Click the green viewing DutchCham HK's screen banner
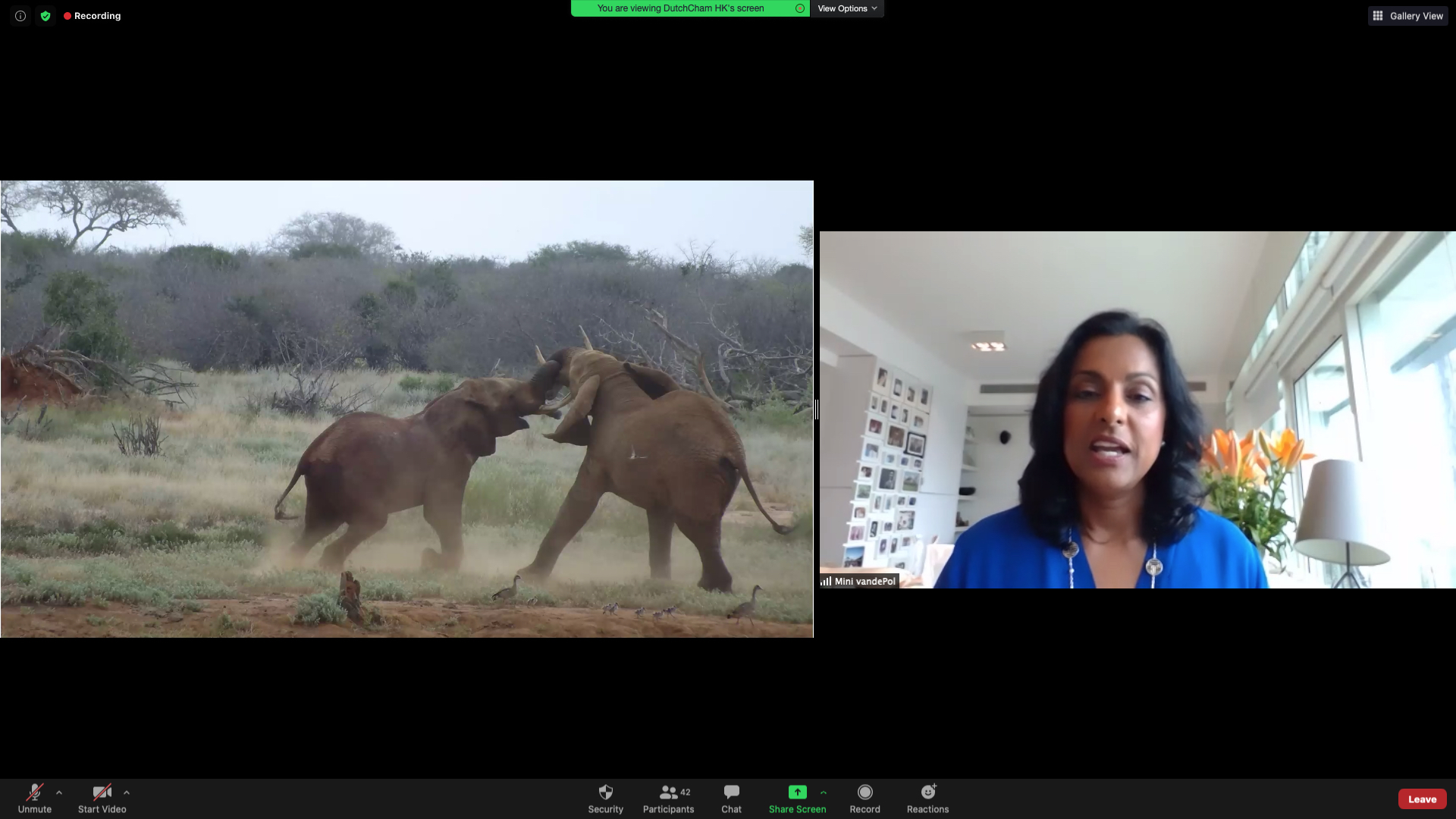 click(681, 8)
